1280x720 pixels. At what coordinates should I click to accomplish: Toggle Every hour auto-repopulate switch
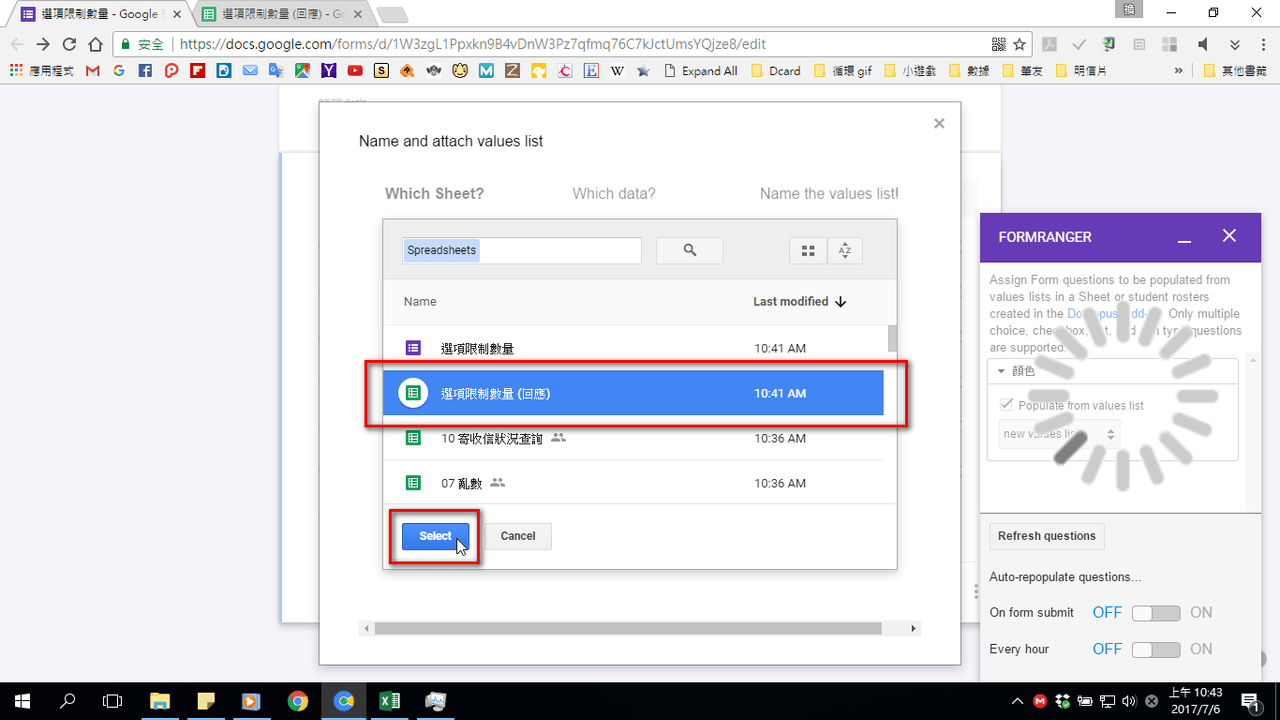[1156, 650]
